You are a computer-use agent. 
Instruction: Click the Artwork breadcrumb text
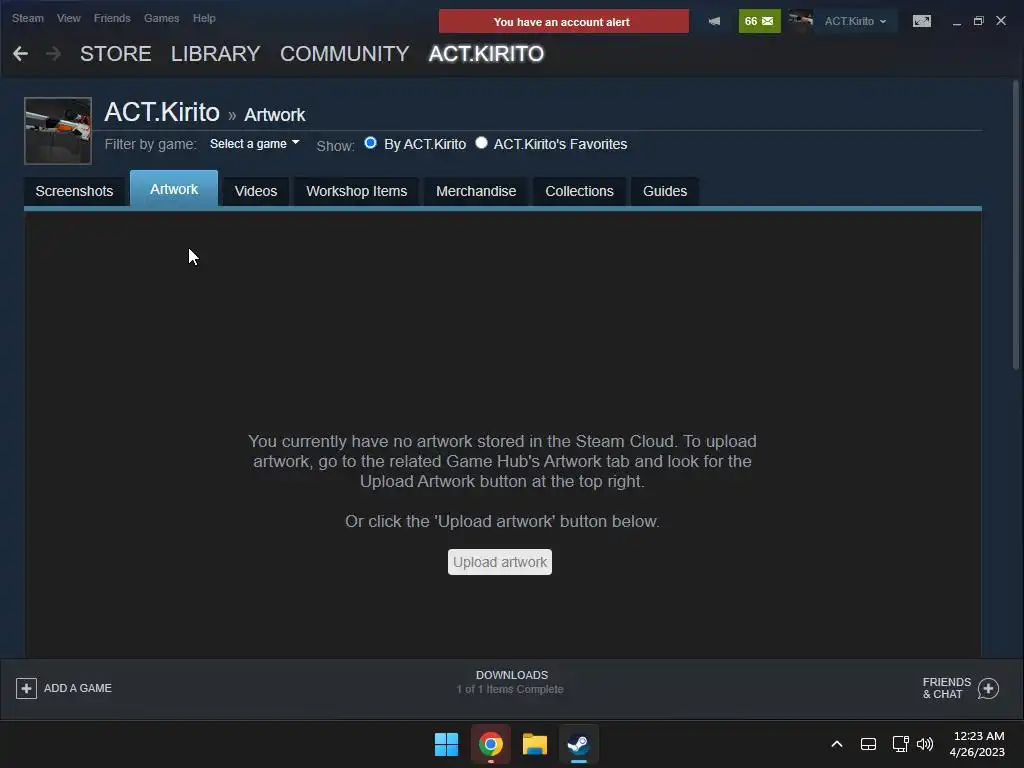coord(274,115)
